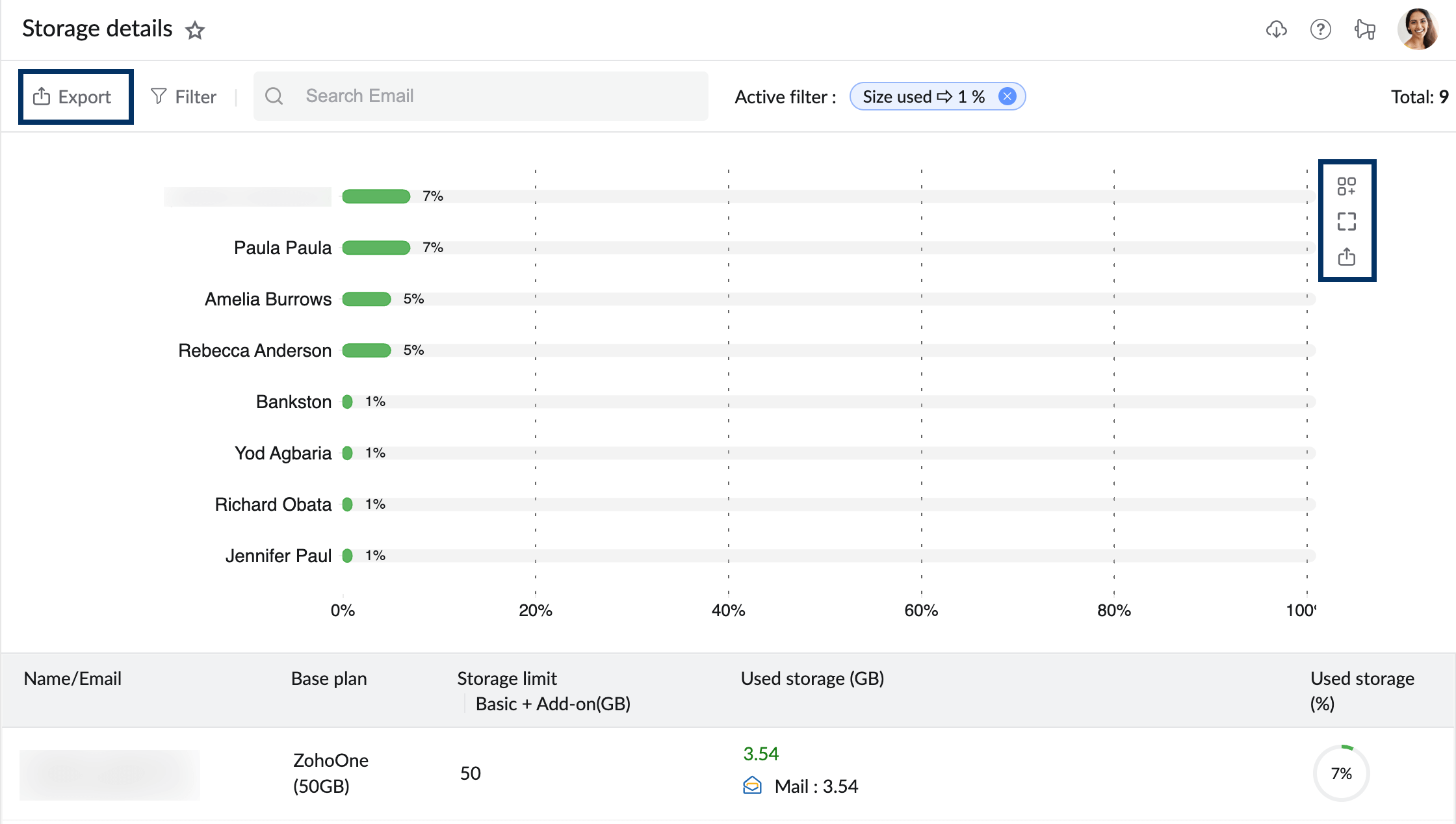Click the add widget grid icon beside chart
Viewport: 1456px width, 824px height.
(1346, 187)
